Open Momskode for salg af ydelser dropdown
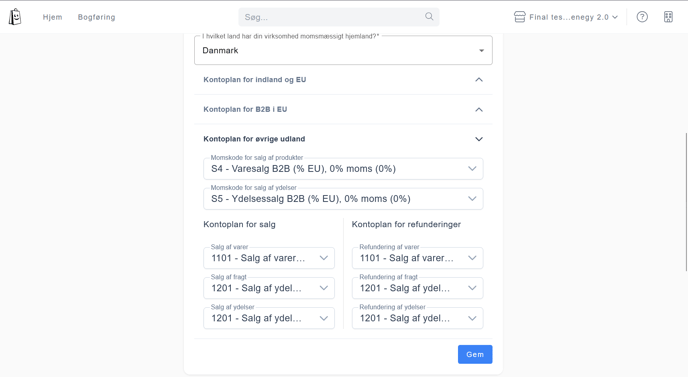 pyautogui.click(x=343, y=199)
